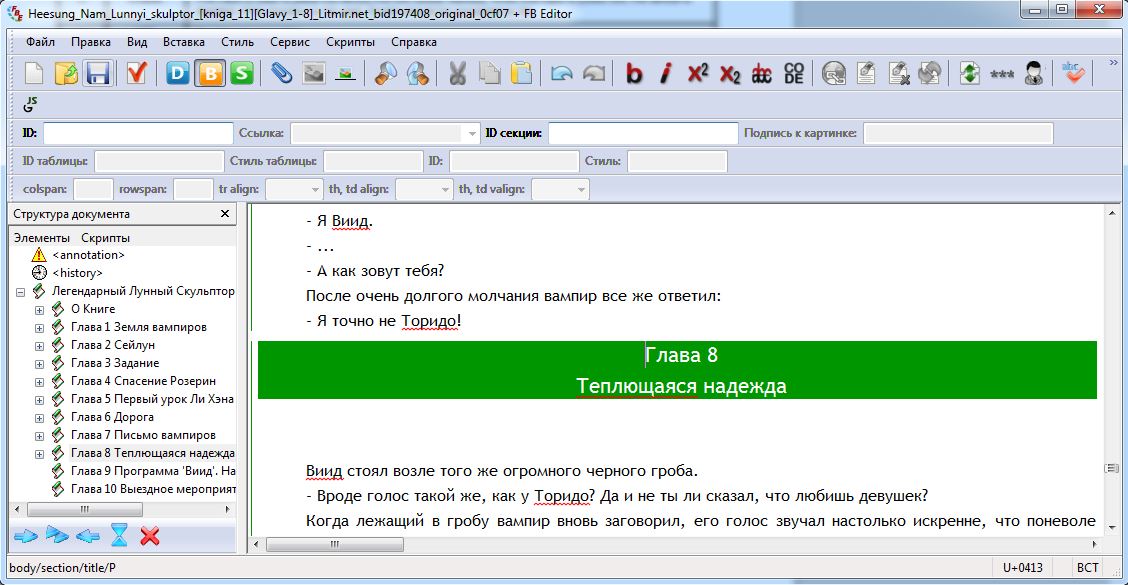Click the red X delete icon in structure panel
This screenshot has height=585, width=1128.
[x=150, y=536]
